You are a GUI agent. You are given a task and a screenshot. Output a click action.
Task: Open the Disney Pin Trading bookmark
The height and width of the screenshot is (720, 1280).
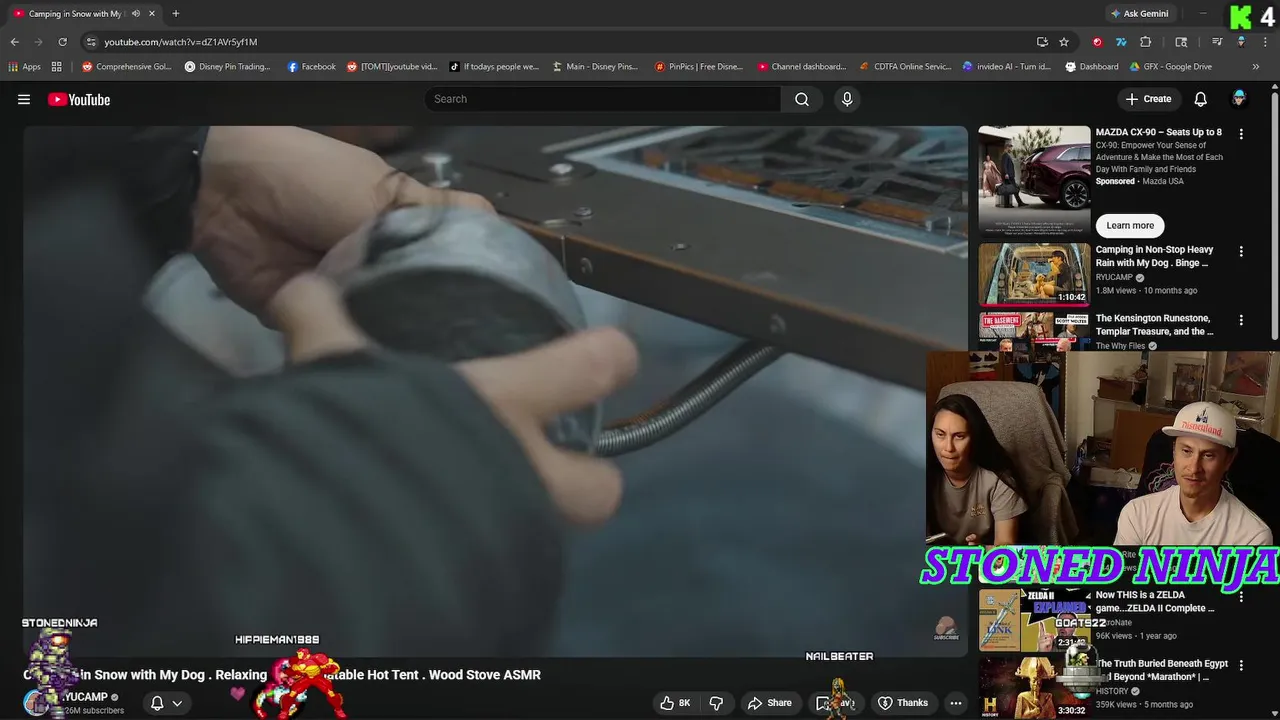click(x=228, y=67)
